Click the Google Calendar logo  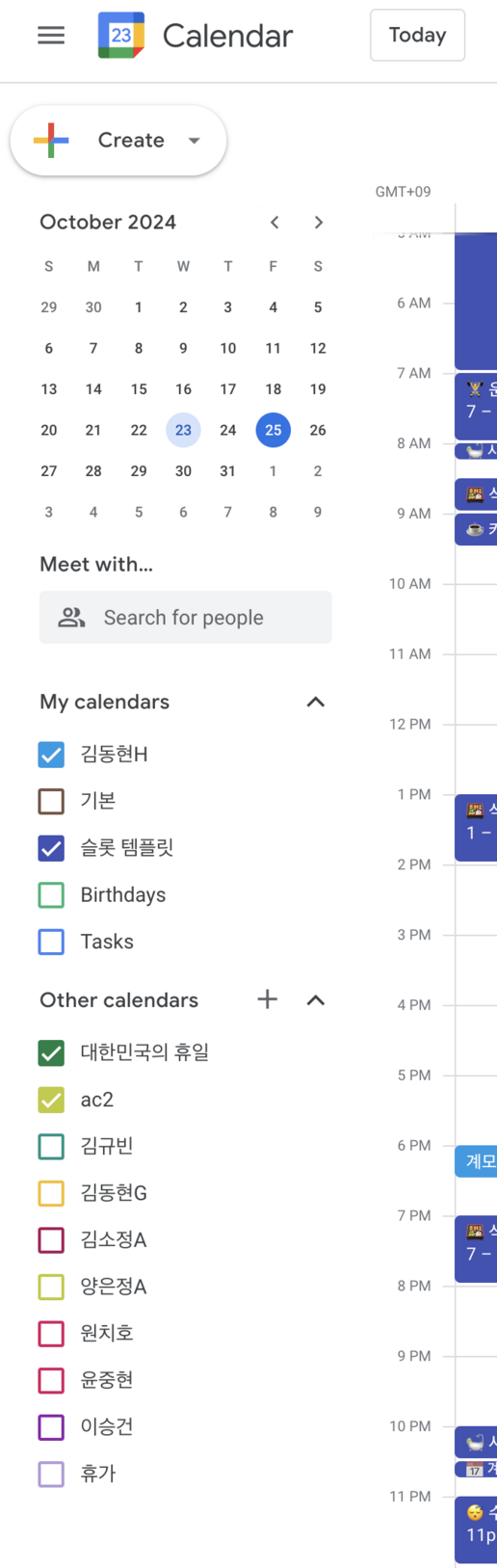click(121, 36)
